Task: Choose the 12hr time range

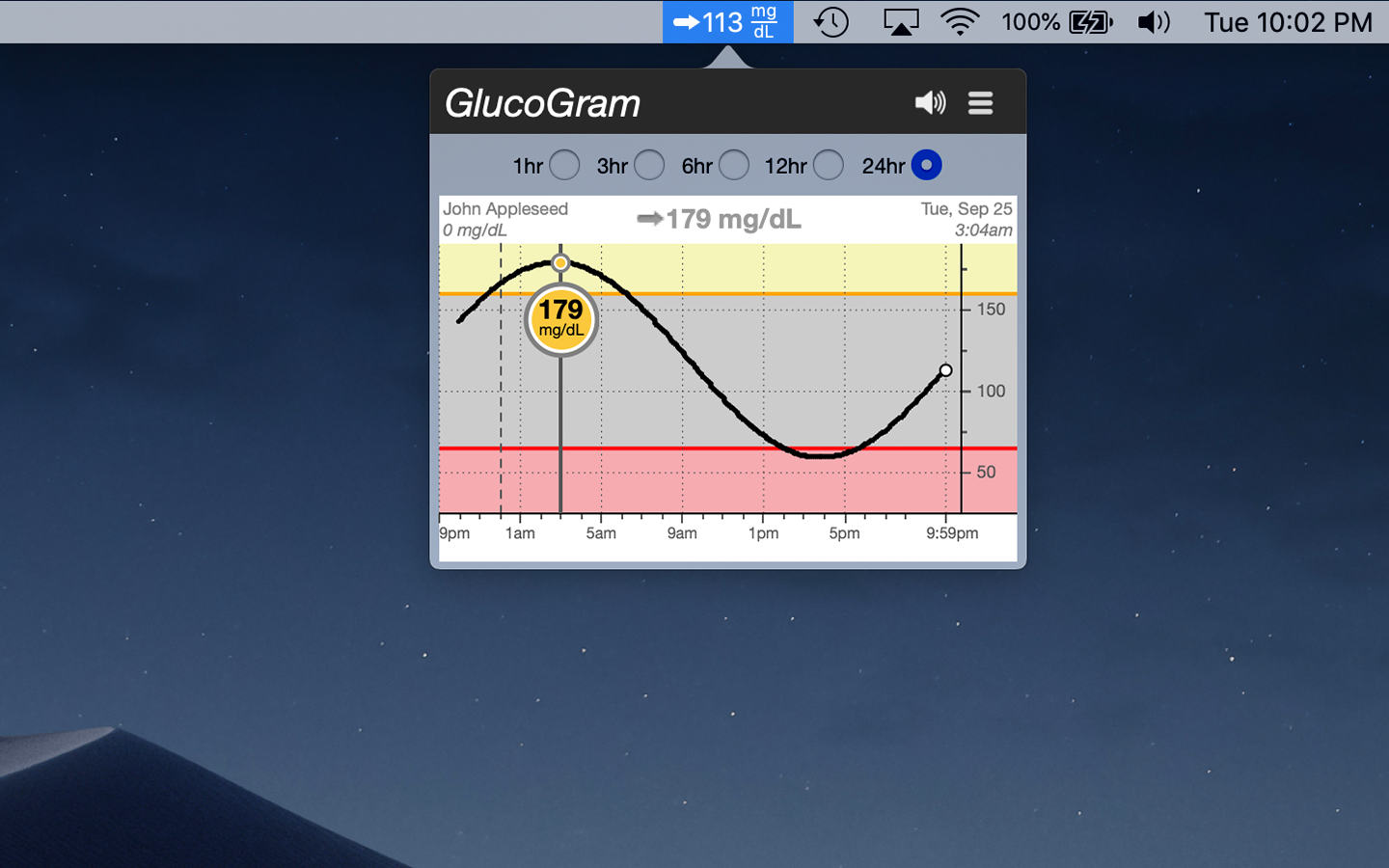Action: click(x=829, y=166)
